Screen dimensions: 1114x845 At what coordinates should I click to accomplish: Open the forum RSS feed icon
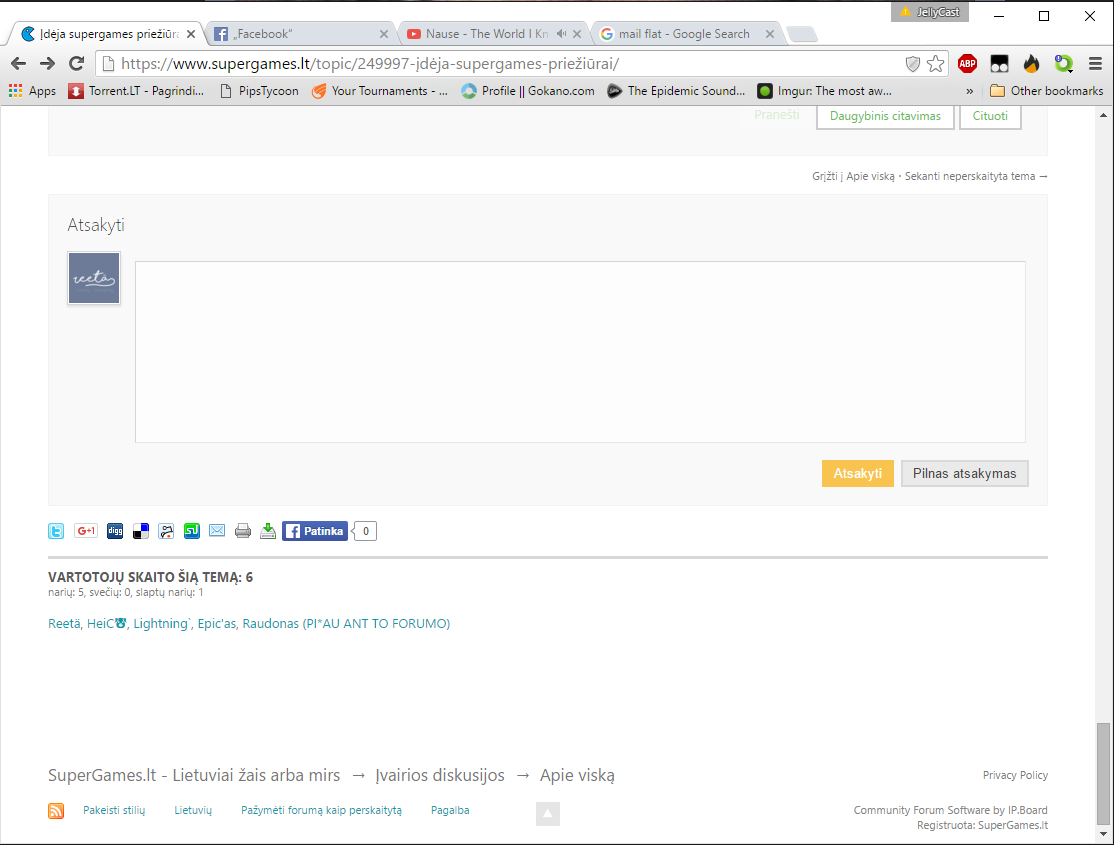[56, 811]
